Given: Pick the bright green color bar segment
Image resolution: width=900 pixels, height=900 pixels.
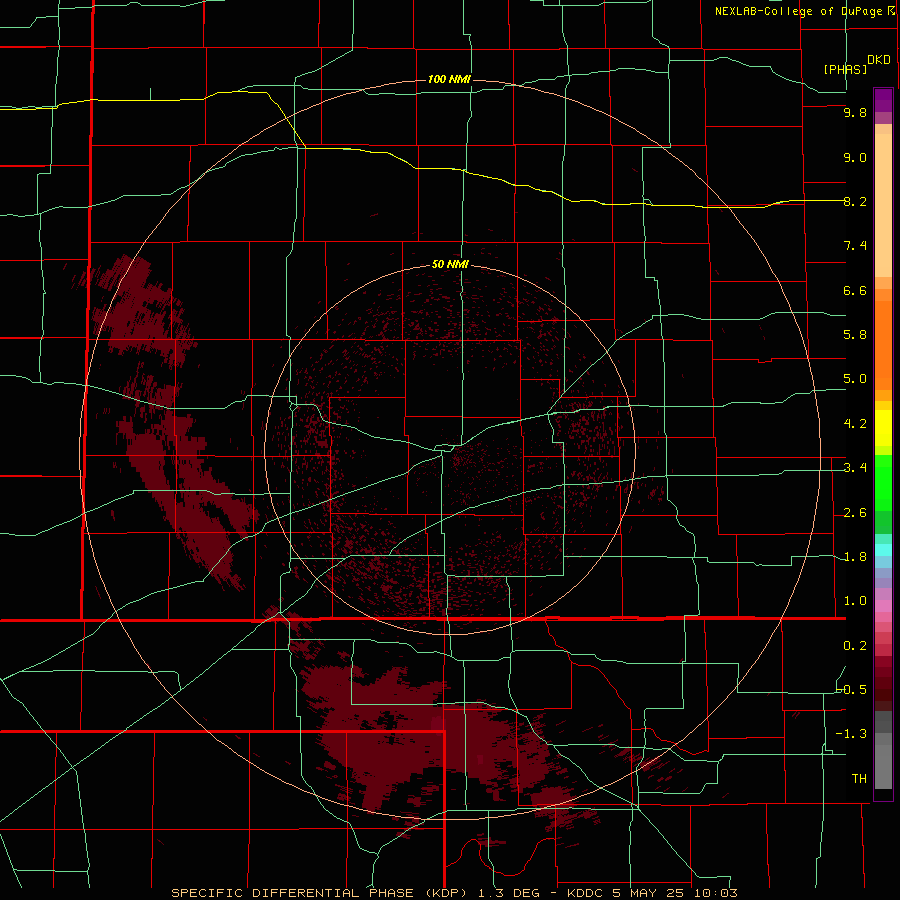Looking at the screenshot, I should coord(883,482).
